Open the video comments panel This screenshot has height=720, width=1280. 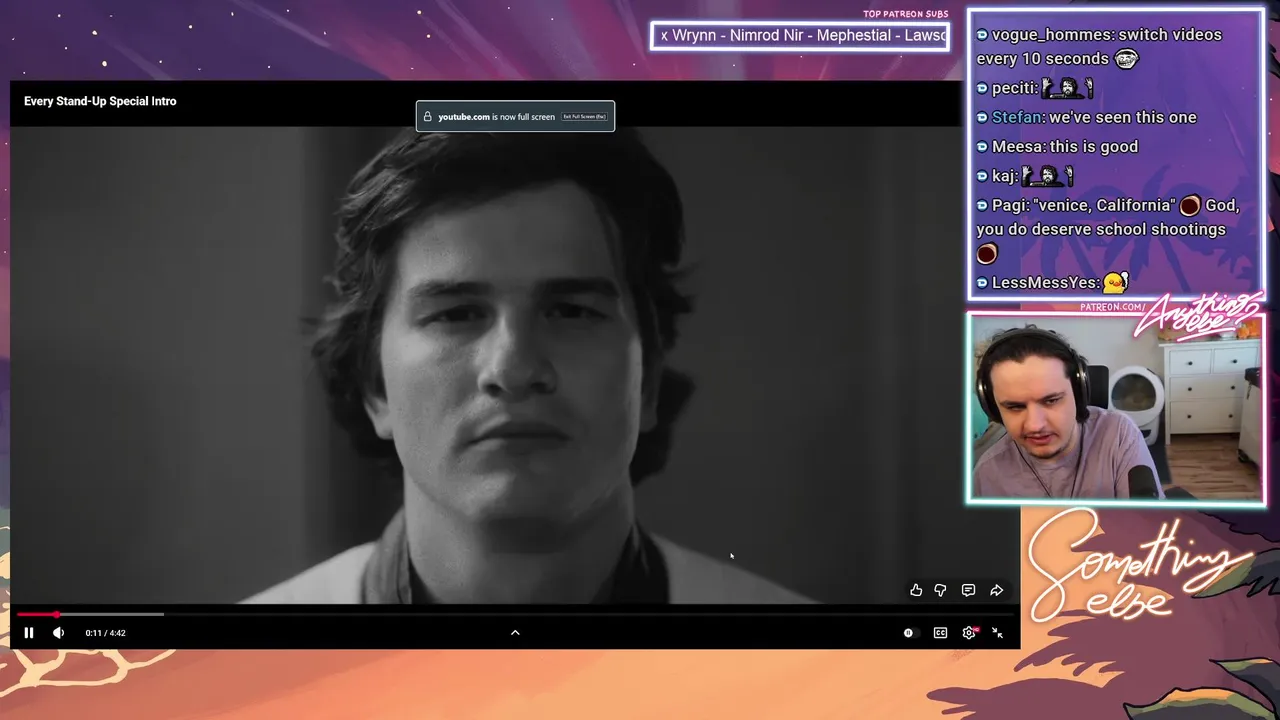(x=968, y=590)
